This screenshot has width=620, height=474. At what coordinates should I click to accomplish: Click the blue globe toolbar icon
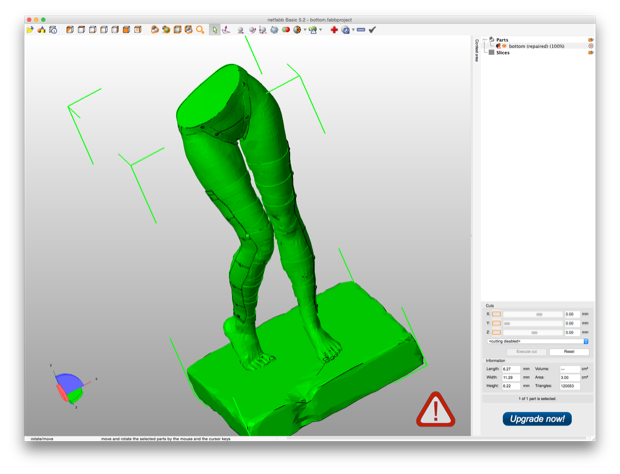(274, 30)
